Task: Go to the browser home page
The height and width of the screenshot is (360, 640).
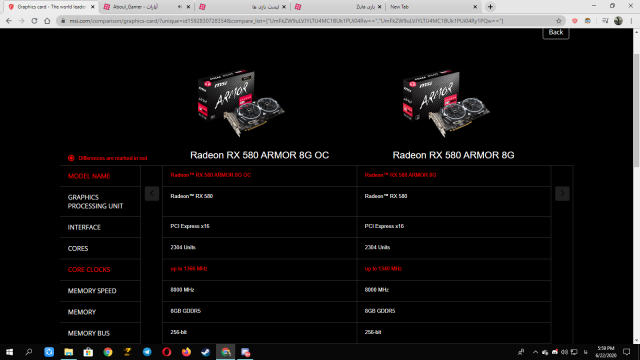Action: (47, 21)
